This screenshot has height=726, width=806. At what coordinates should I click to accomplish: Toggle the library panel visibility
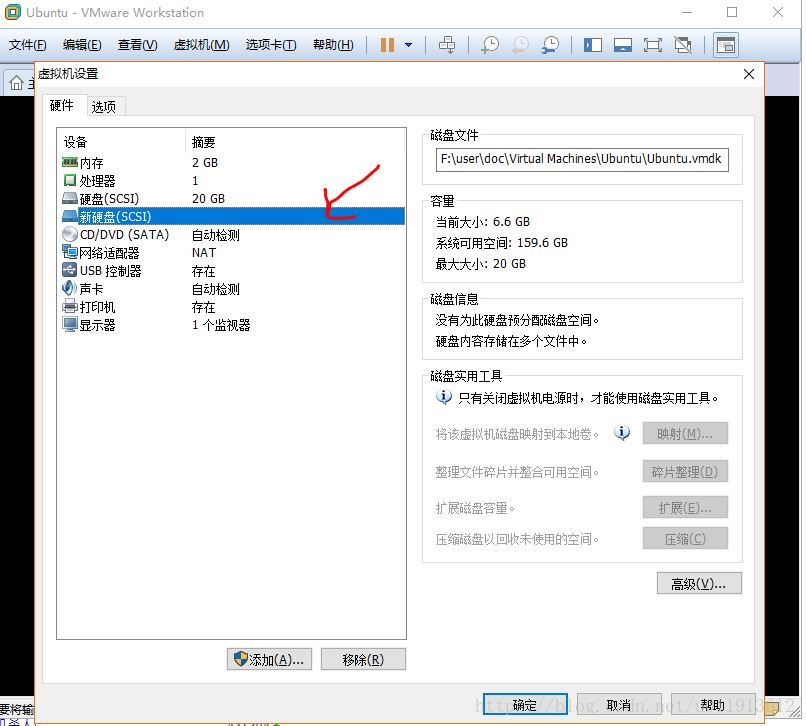click(x=592, y=45)
